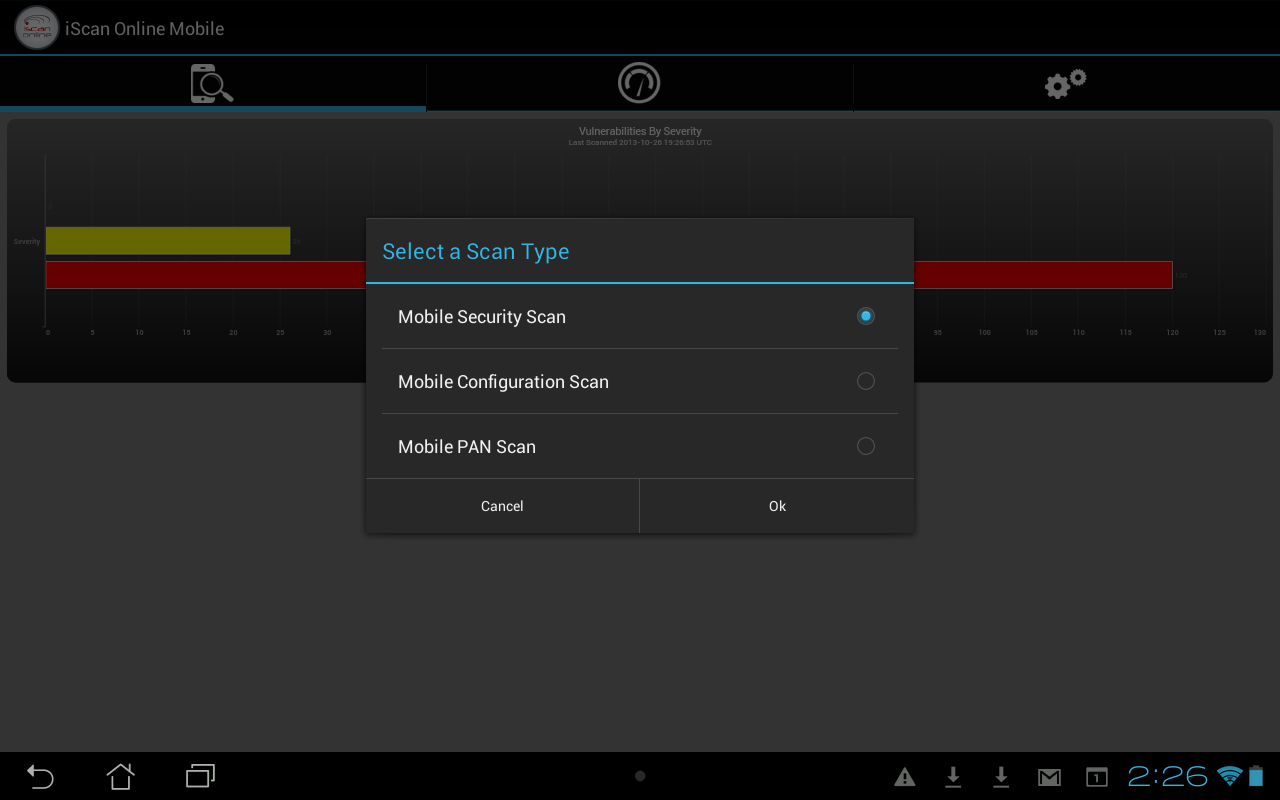
Task: Open the second download notification icon
Action: pos(1001,777)
